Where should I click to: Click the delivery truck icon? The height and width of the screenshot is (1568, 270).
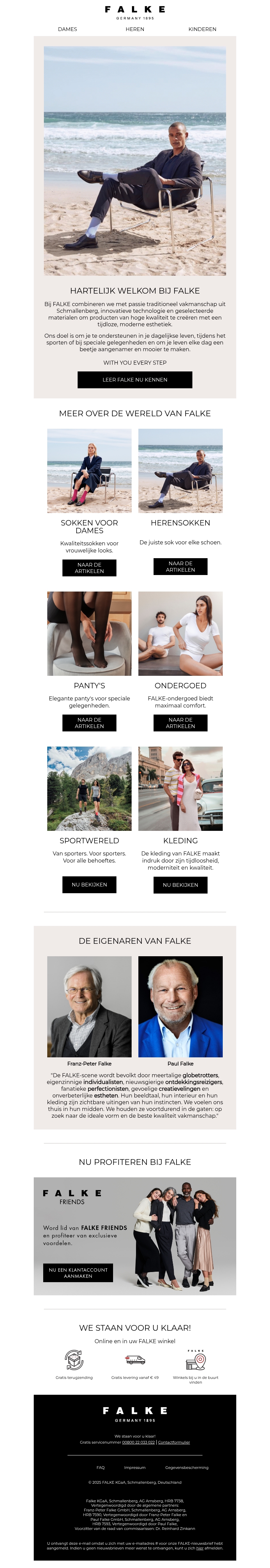pyautogui.click(x=135, y=1359)
